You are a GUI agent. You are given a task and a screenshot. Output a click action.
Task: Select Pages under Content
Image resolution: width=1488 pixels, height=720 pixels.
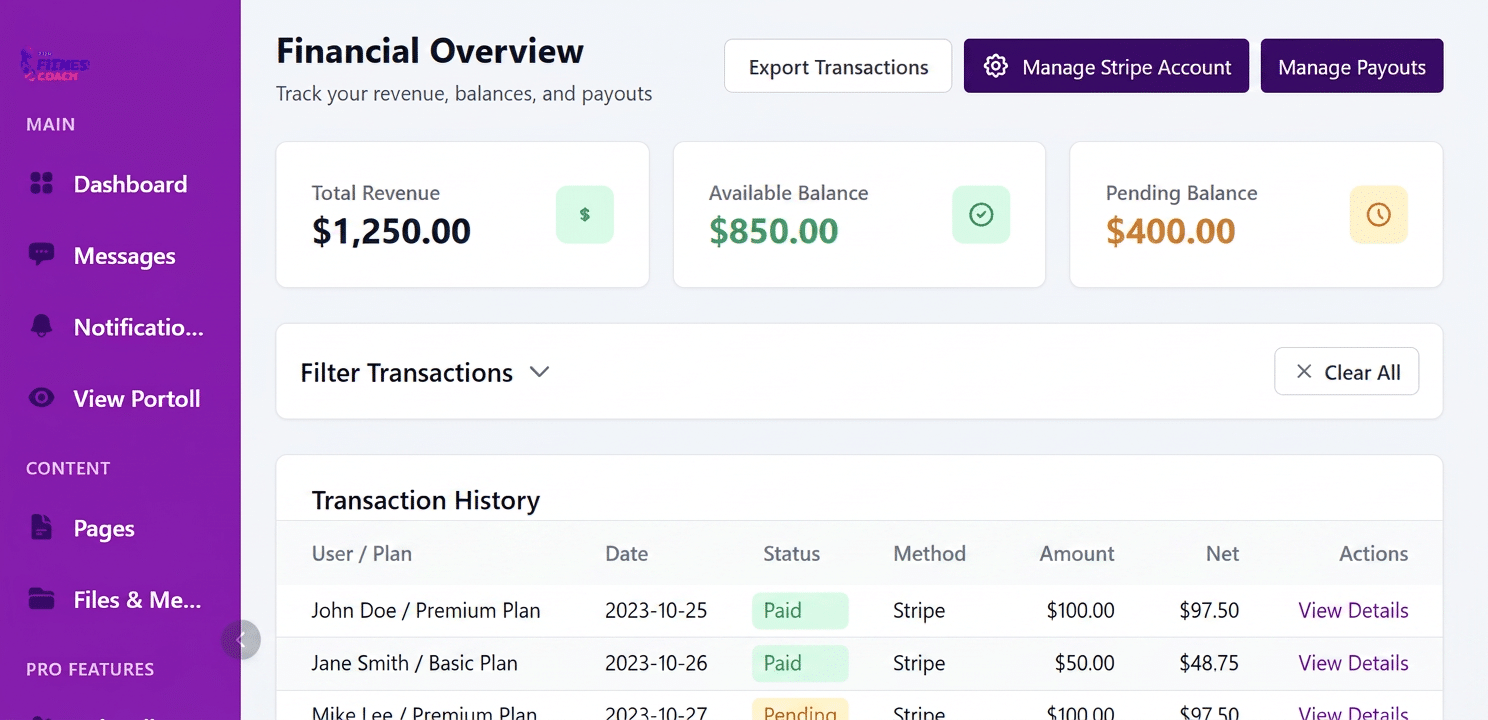pyautogui.click(x=120, y=528)
